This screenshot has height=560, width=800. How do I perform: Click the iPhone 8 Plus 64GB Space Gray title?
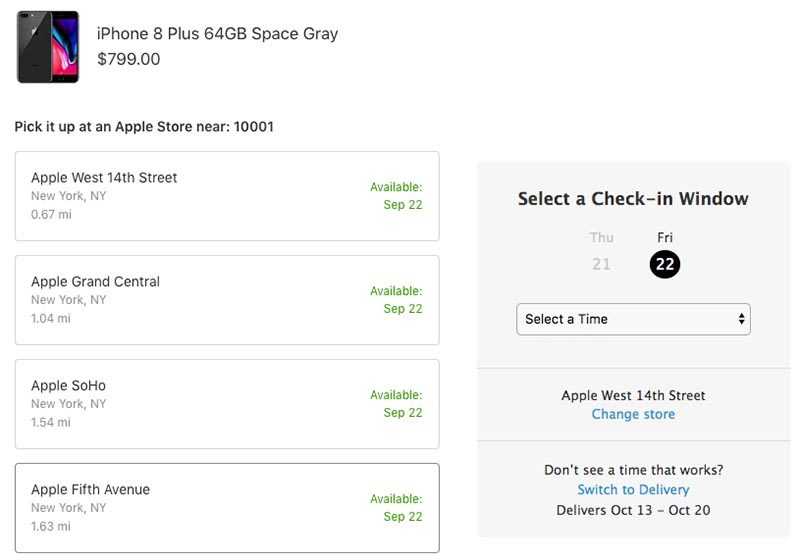217,34
